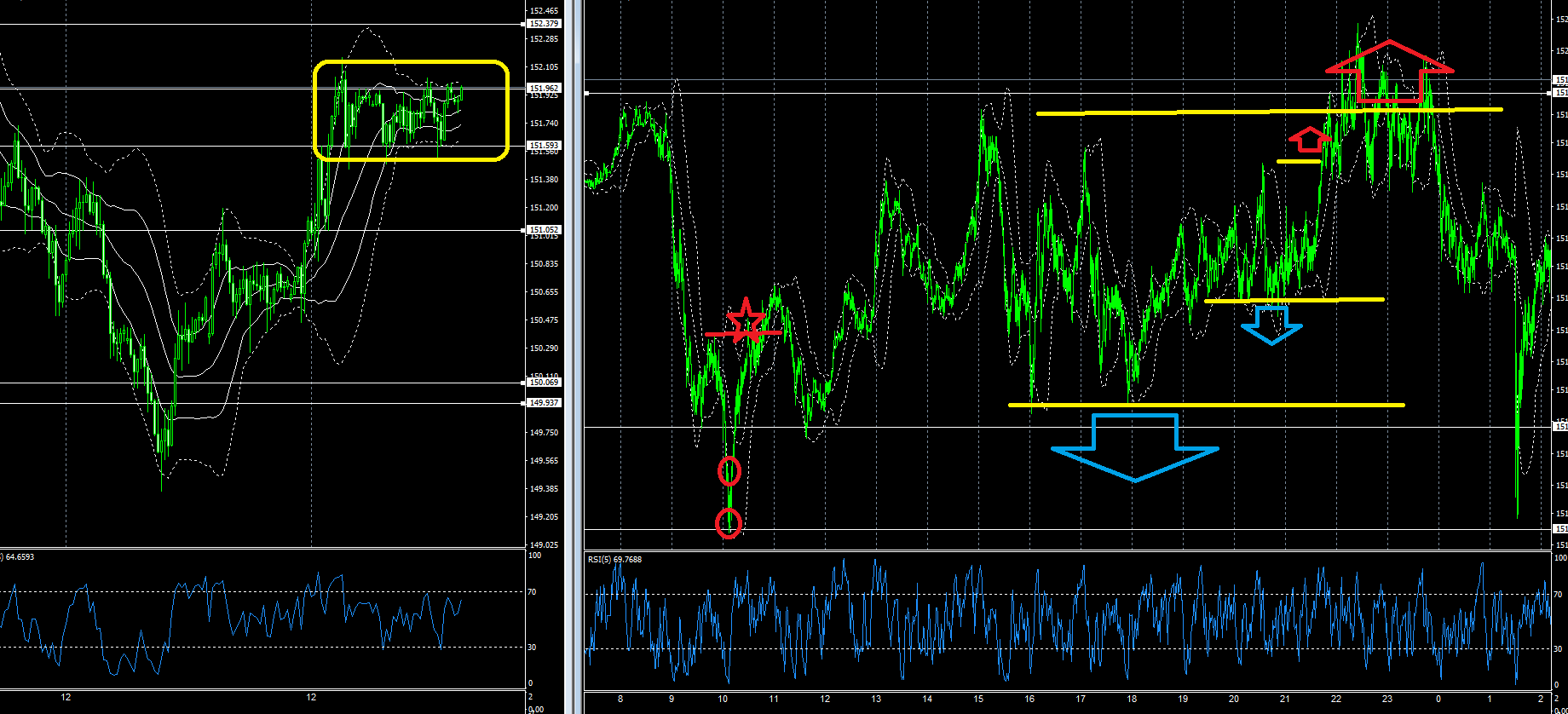The width and height of the screenshot is (1568, 714).
Task: Click 149.385 on the left price scale
Action: pyautogui.click(x=545, y=489)
